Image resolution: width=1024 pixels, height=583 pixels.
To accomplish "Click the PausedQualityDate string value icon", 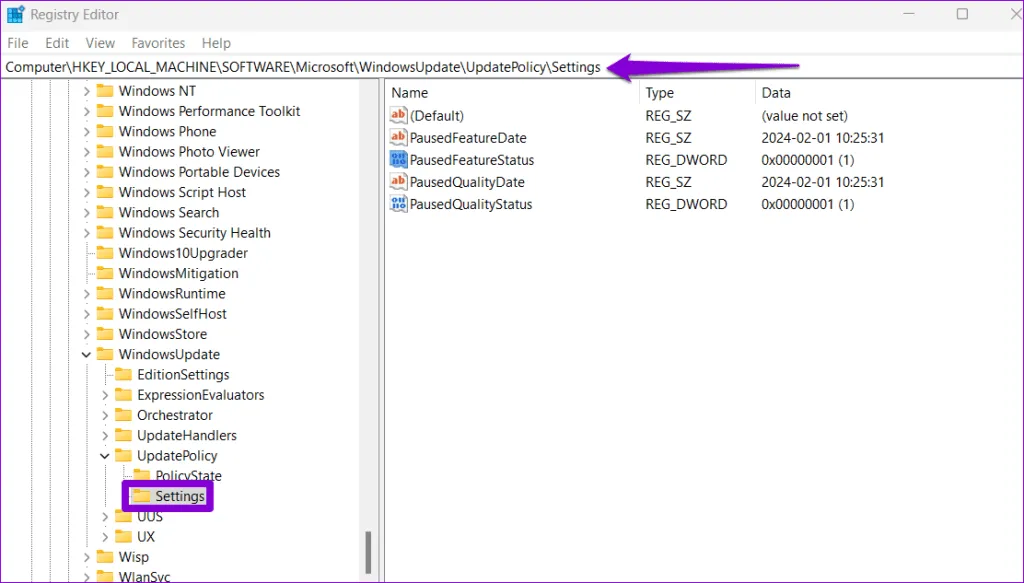I will coord(399,182).
